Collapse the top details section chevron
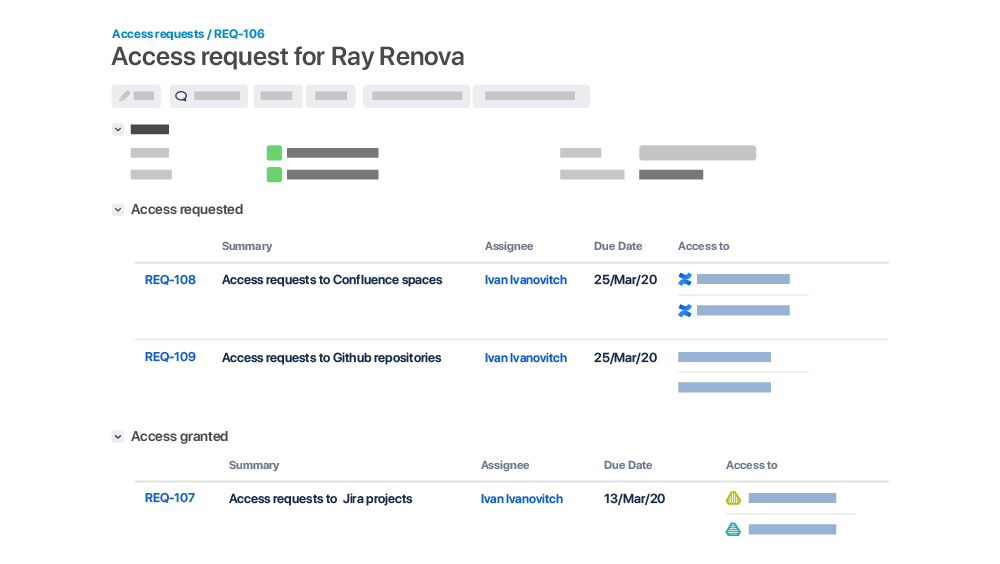Screen dimensions: 1000x564 coord(118,130)
